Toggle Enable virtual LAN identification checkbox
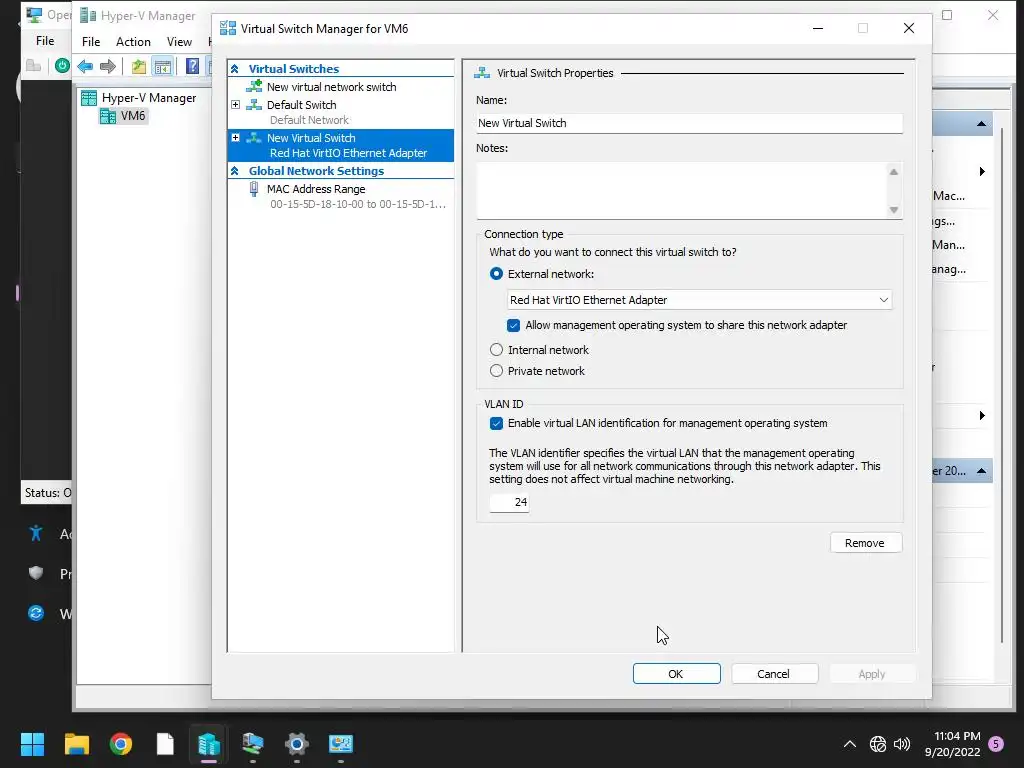The width and height of the screenshot is (1024, 768). [496, 423]
